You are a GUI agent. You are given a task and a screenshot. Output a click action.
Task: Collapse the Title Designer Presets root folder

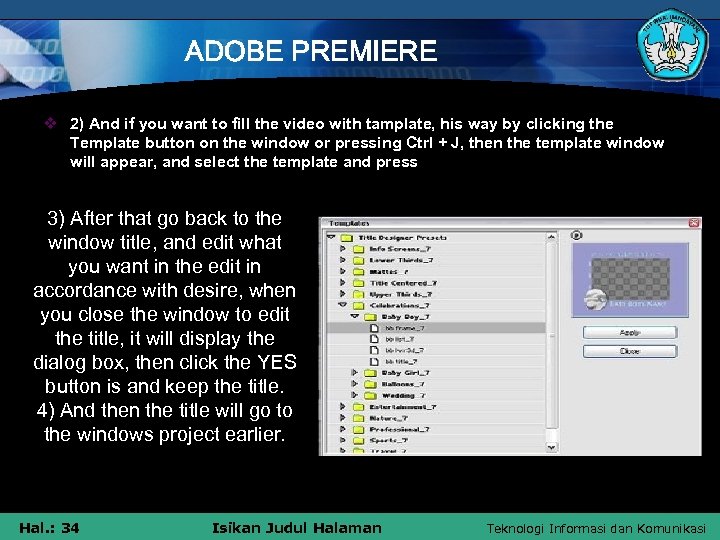coord(331,237)
